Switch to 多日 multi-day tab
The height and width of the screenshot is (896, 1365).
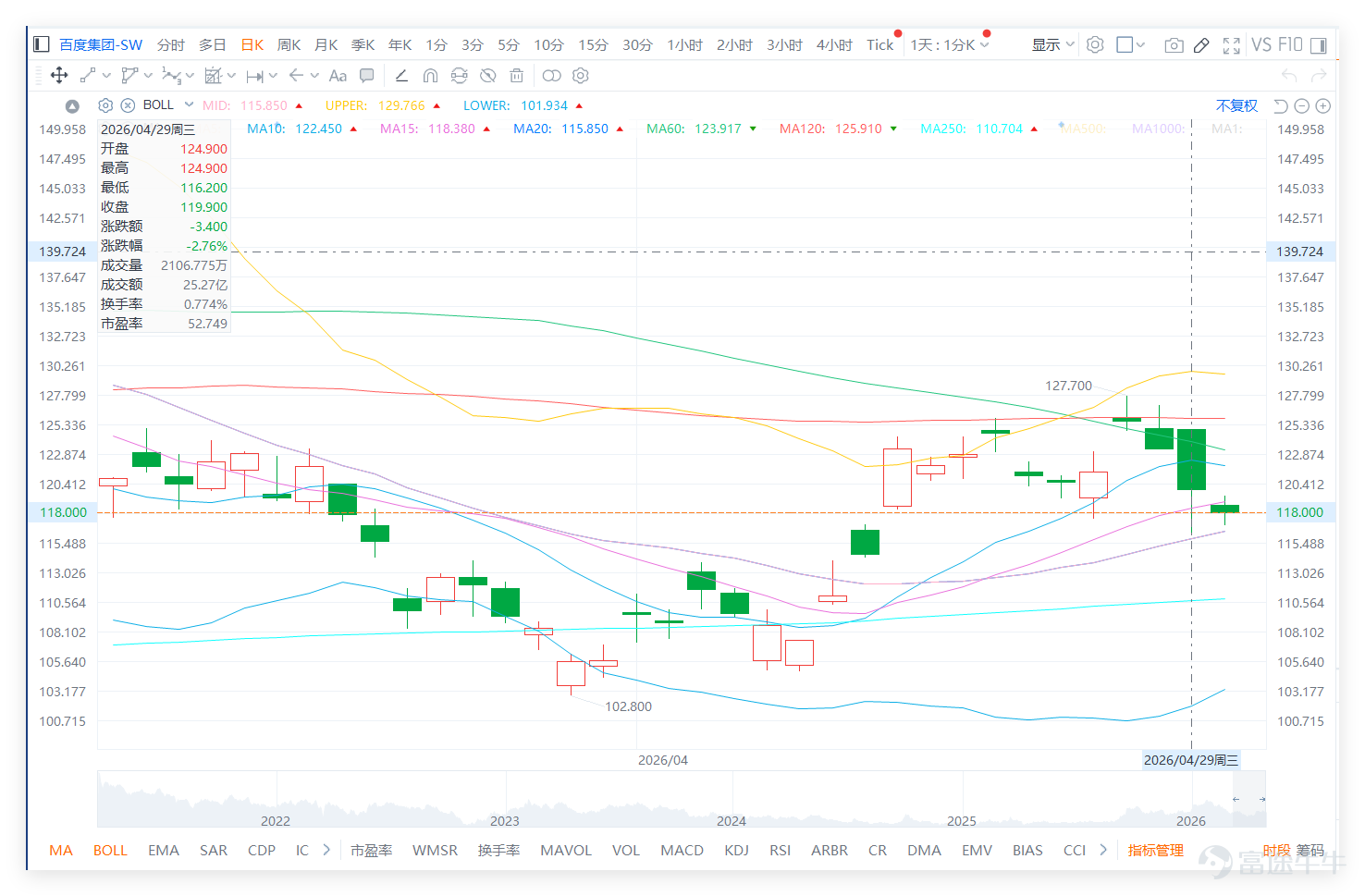click(213, 44)
